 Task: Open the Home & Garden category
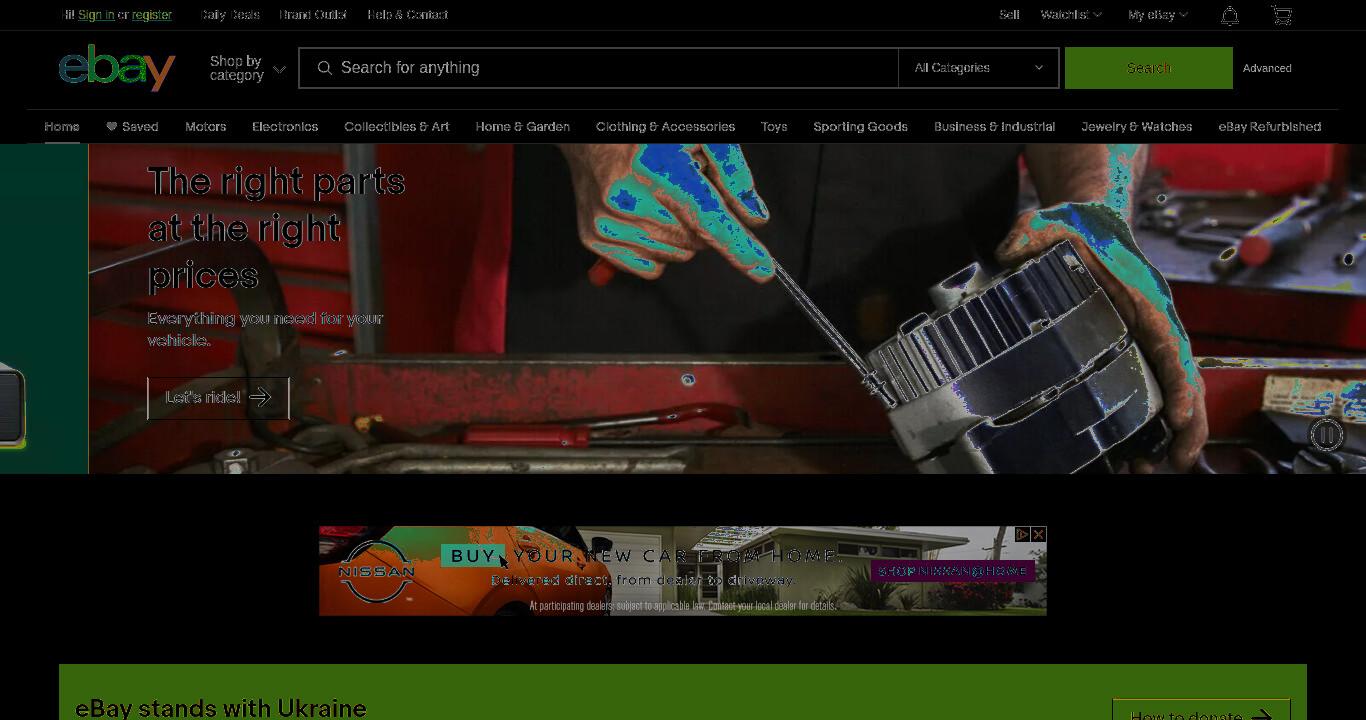(523, 127)
